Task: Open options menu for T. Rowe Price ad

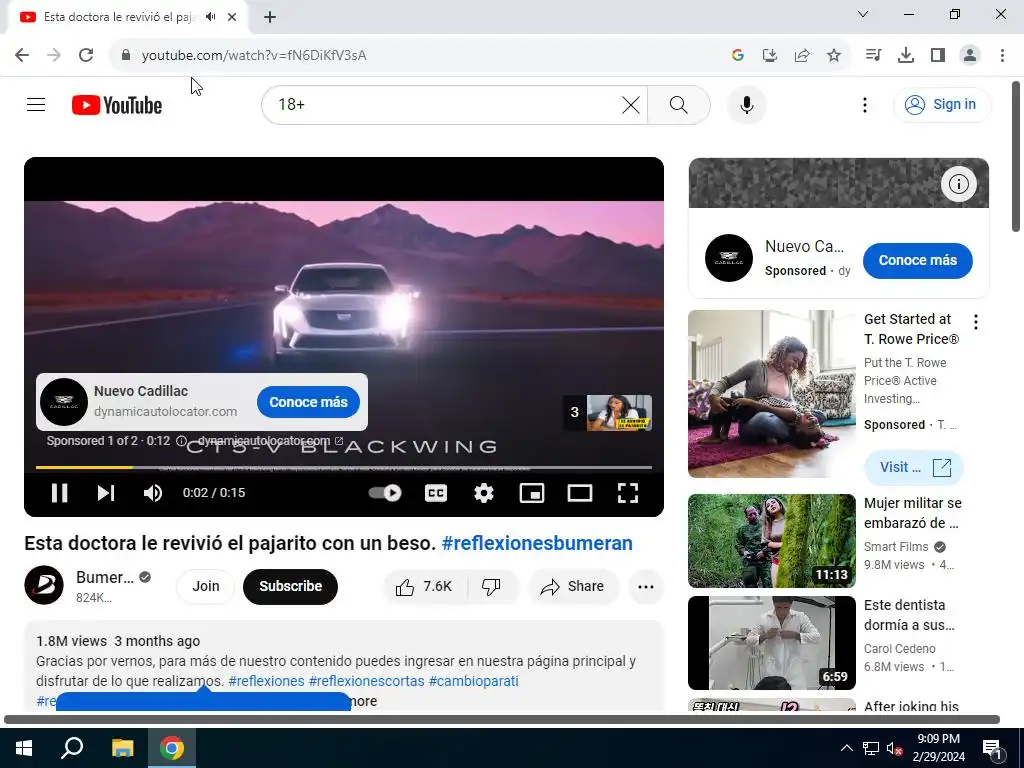Action: coord(976,321)
